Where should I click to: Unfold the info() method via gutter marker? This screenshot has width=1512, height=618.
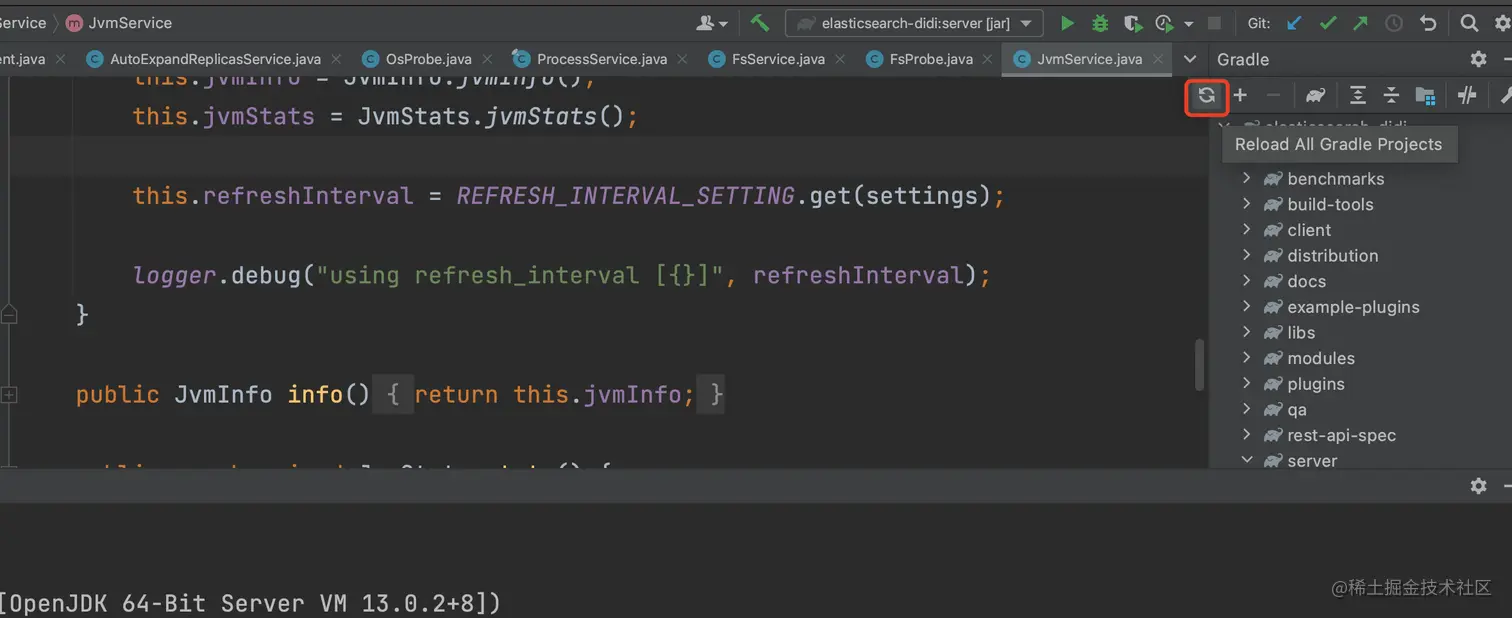point(9,395)
